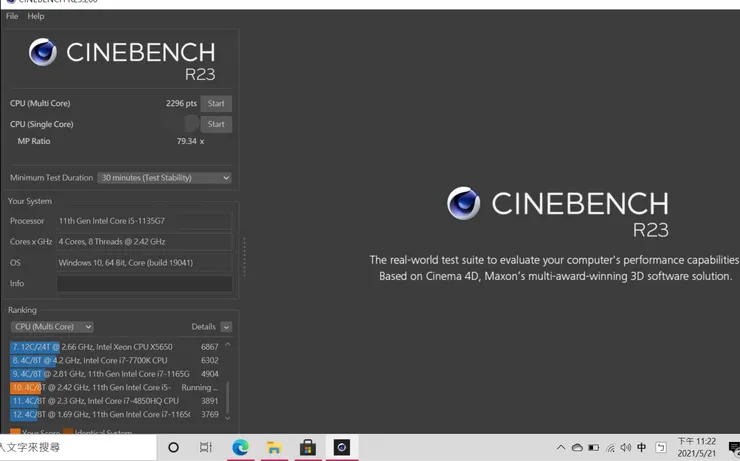This screenshot has height=461, width=740.
Task: Open the Help menu
Action: 36,16
